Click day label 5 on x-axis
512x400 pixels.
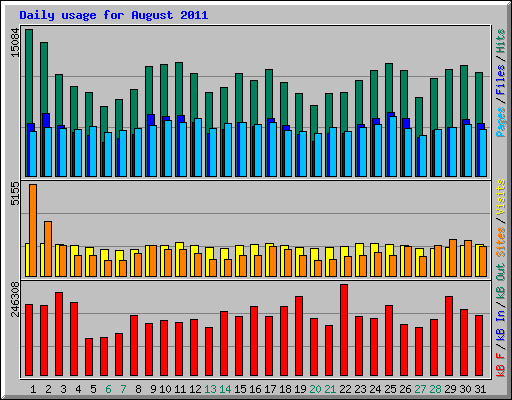[93, 389]
